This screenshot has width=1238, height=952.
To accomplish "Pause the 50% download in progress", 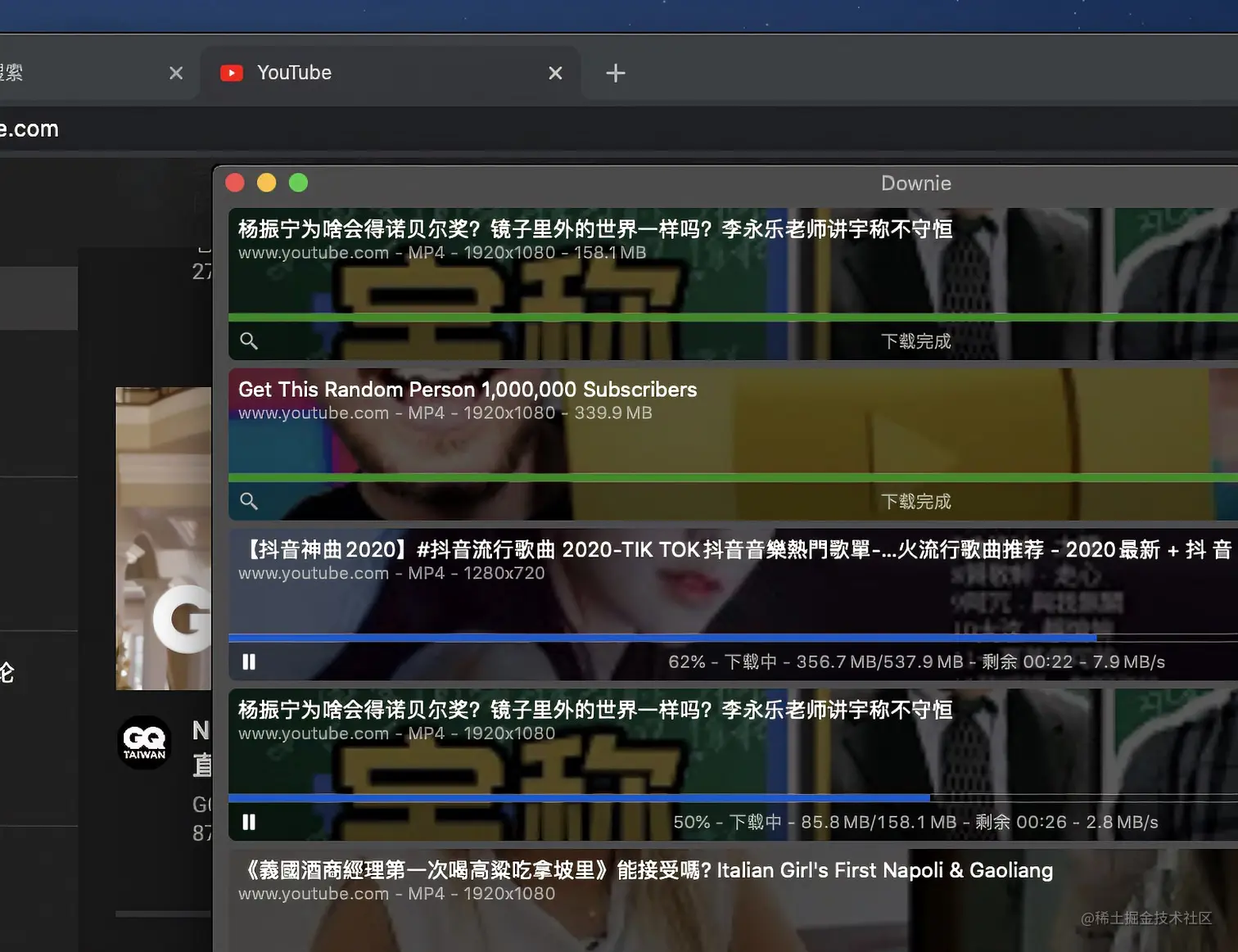I will [x=249, y=822].
